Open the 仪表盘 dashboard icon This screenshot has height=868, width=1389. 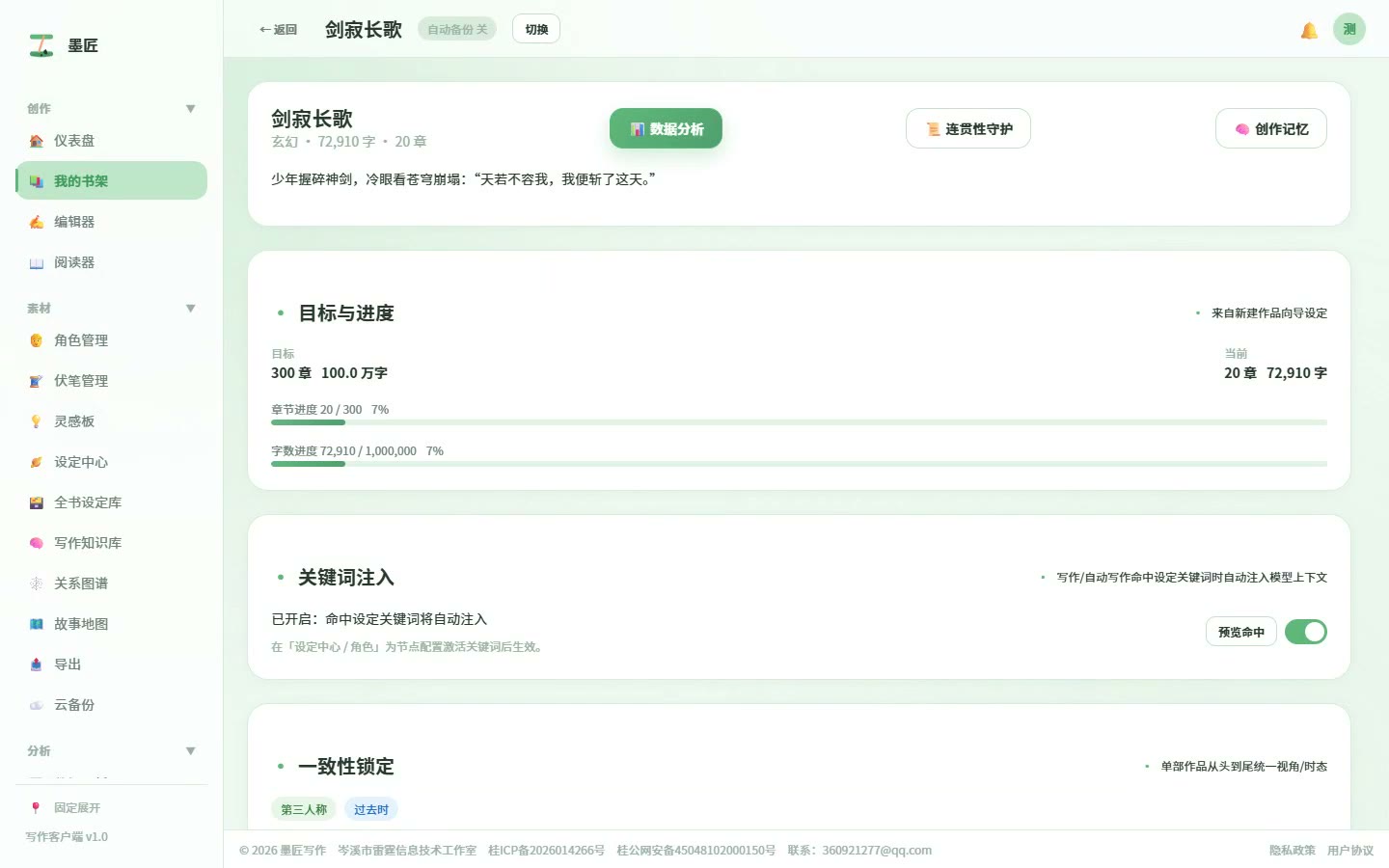pyautogui.click(x=37, y=141)
